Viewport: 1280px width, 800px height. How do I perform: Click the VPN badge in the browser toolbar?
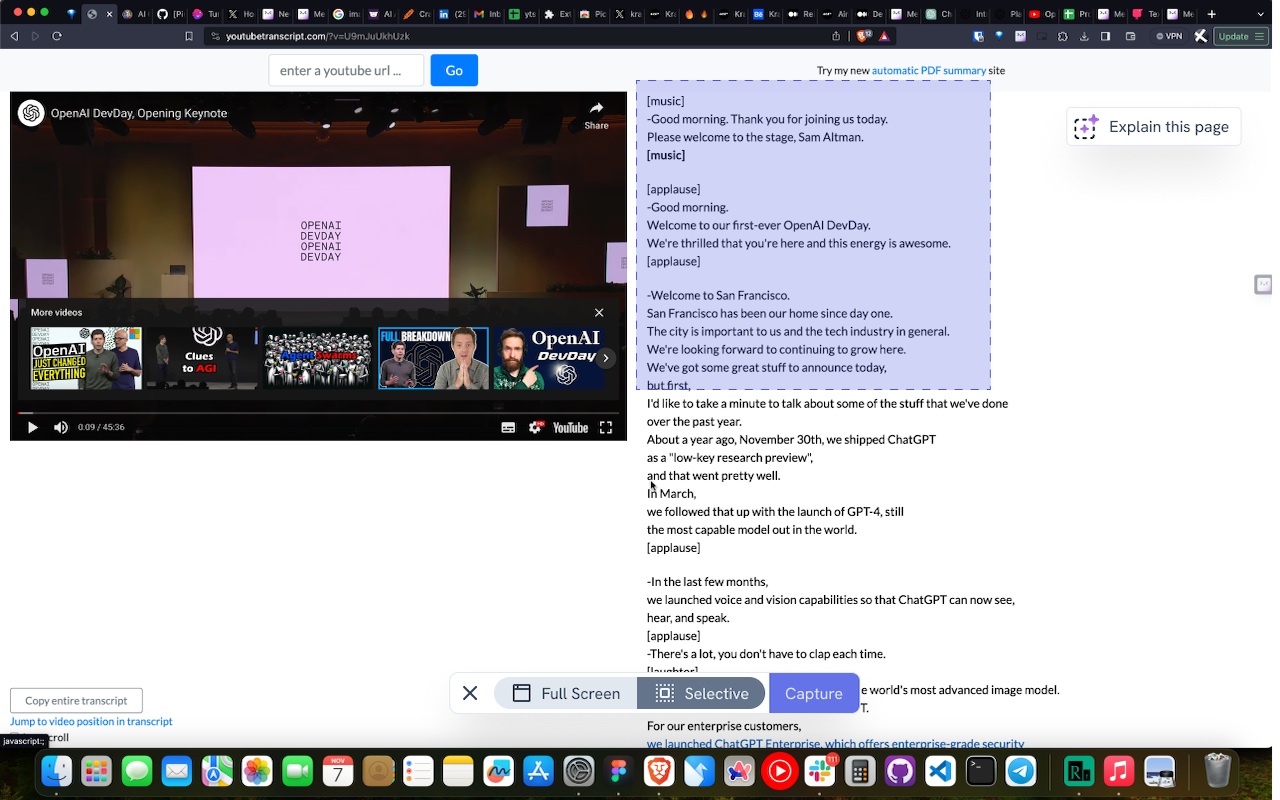point(1168,36)
